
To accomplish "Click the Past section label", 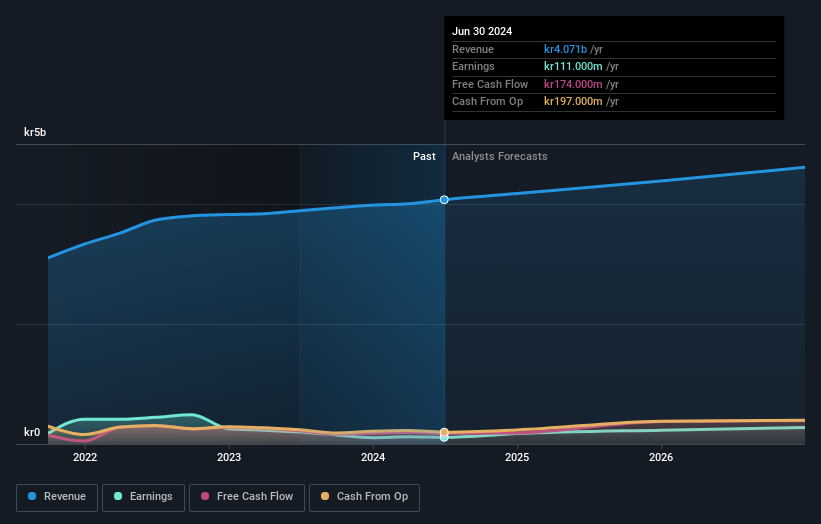I will click(x=424, y=156).
